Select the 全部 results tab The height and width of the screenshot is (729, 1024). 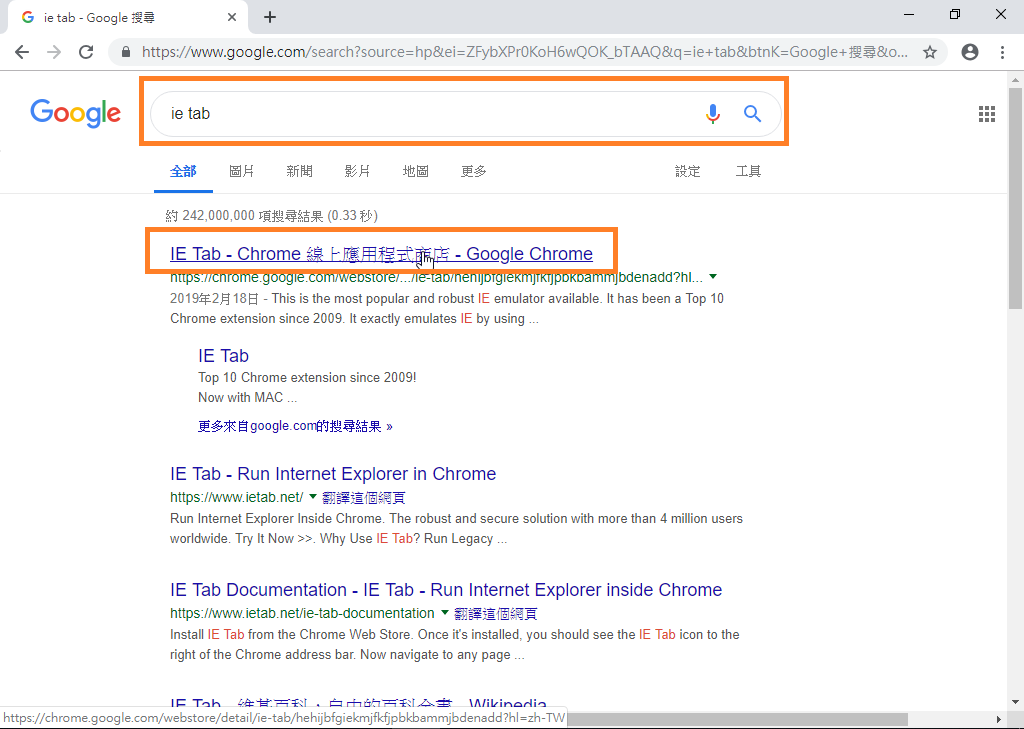184,171
